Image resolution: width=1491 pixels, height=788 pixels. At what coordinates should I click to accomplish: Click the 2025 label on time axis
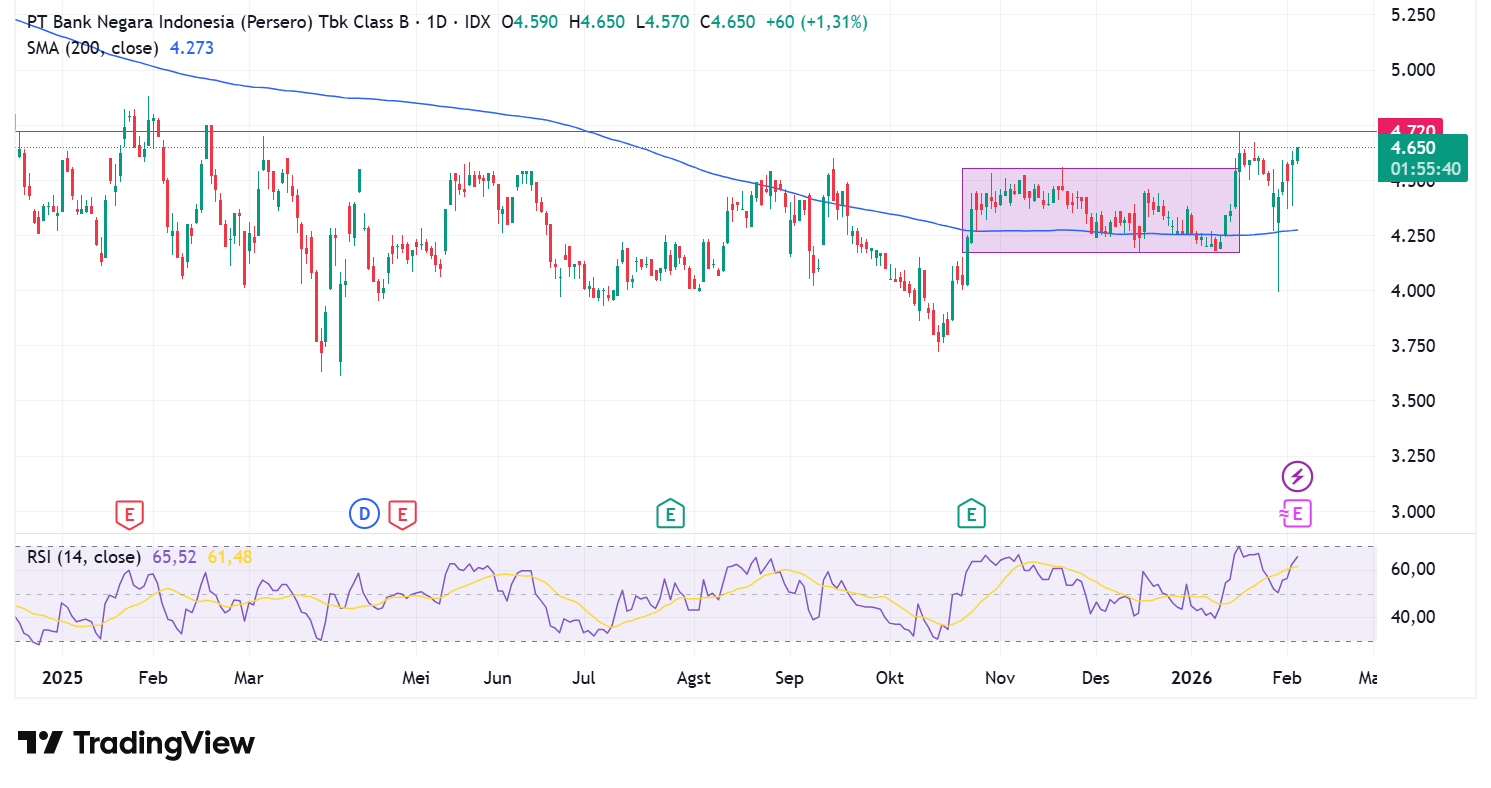point(63,678)
